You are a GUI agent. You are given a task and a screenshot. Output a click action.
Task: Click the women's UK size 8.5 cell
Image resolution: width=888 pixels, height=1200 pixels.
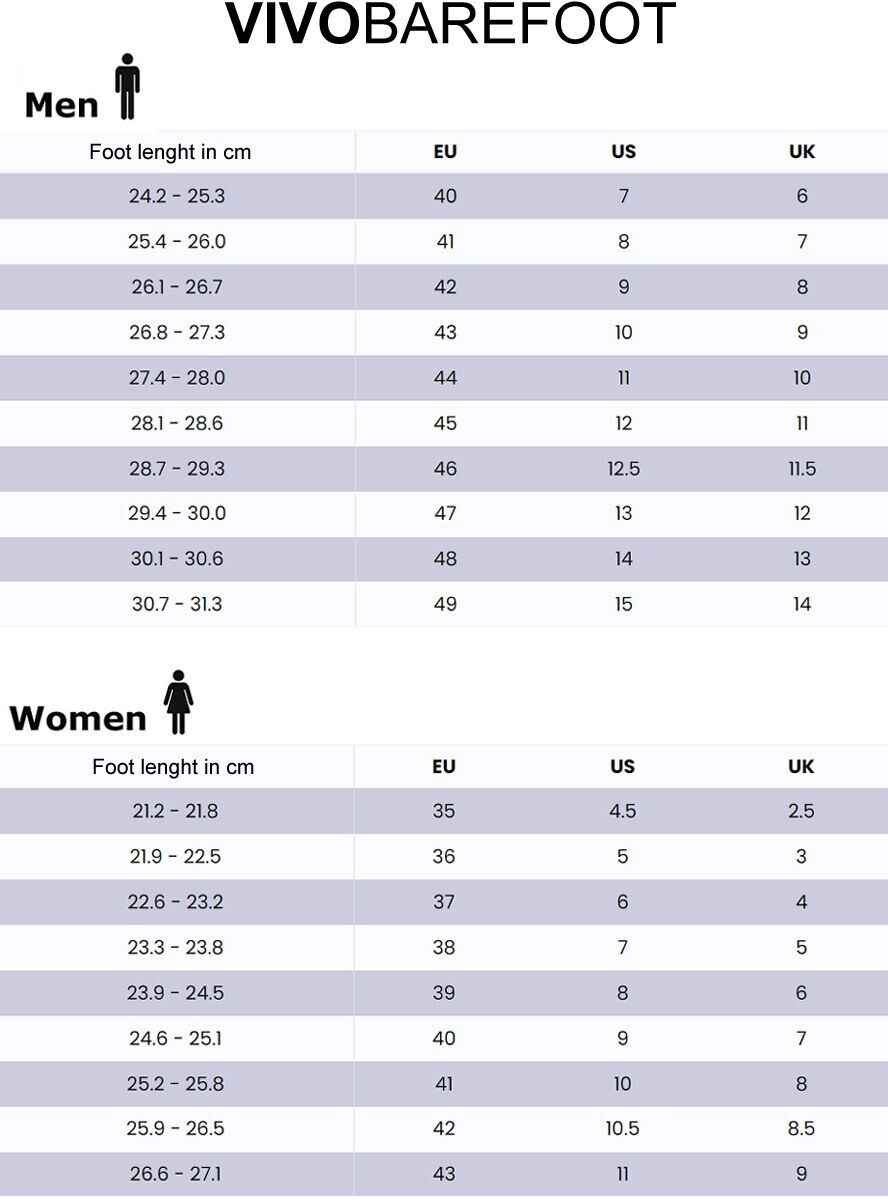point(801,1128)
